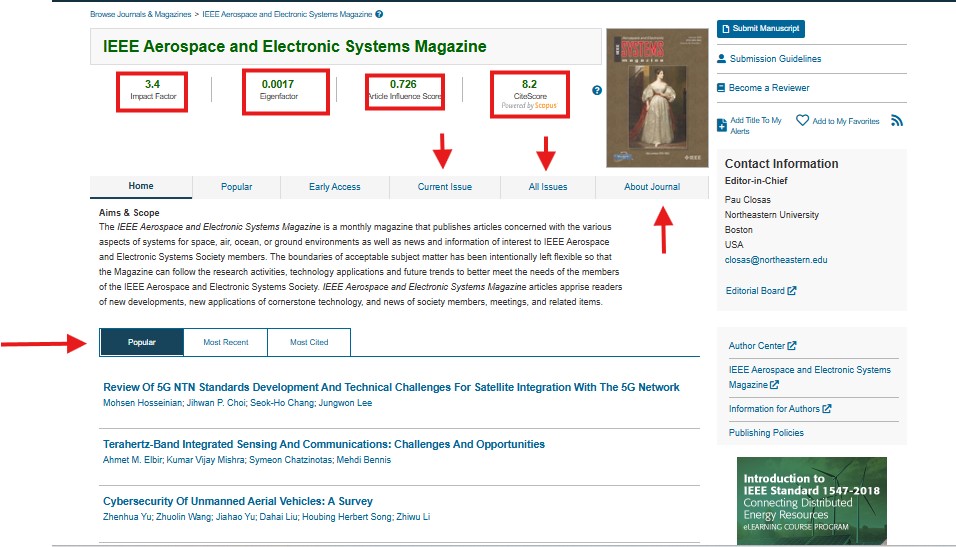
Task: Click author Houbing Herbert Song
Action: (348, 517)
